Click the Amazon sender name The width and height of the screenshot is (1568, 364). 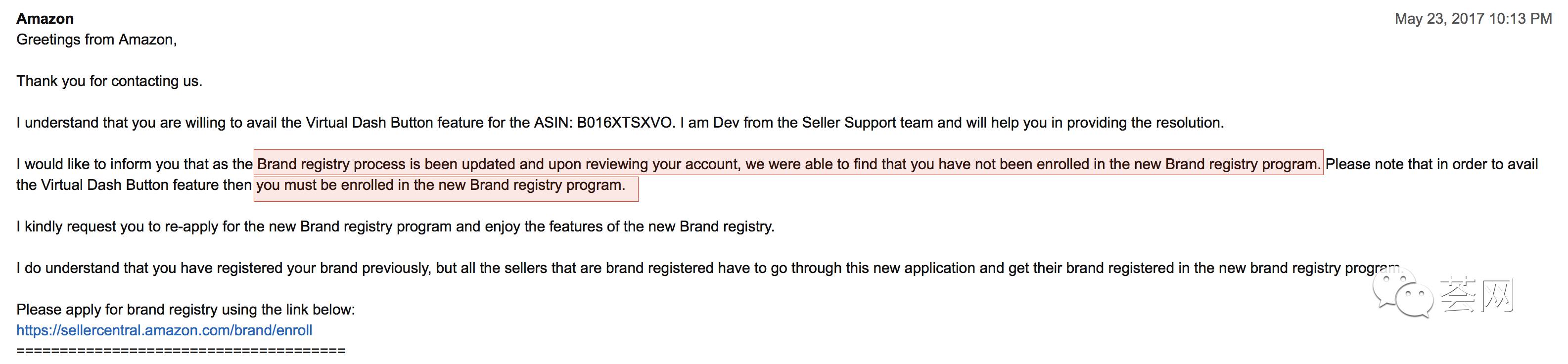(x=45, y=19)
